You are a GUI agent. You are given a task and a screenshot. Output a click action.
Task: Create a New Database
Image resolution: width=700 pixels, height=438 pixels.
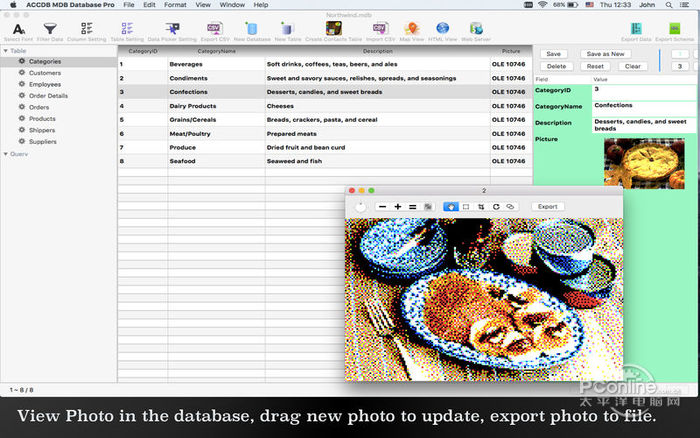tap(252, 31)
